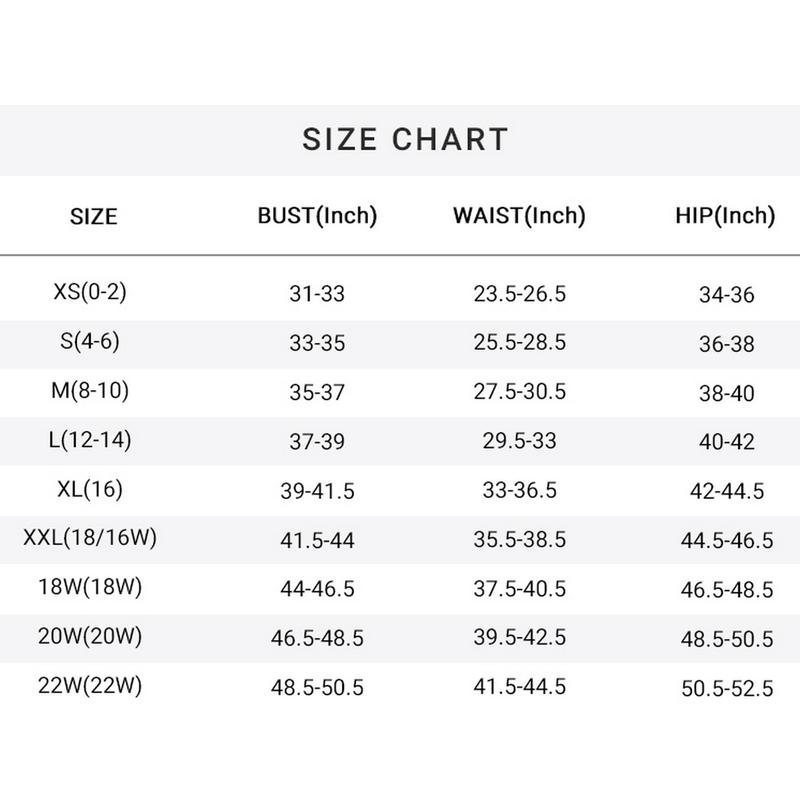Click waist value 29.5-33

pos(520,441)
